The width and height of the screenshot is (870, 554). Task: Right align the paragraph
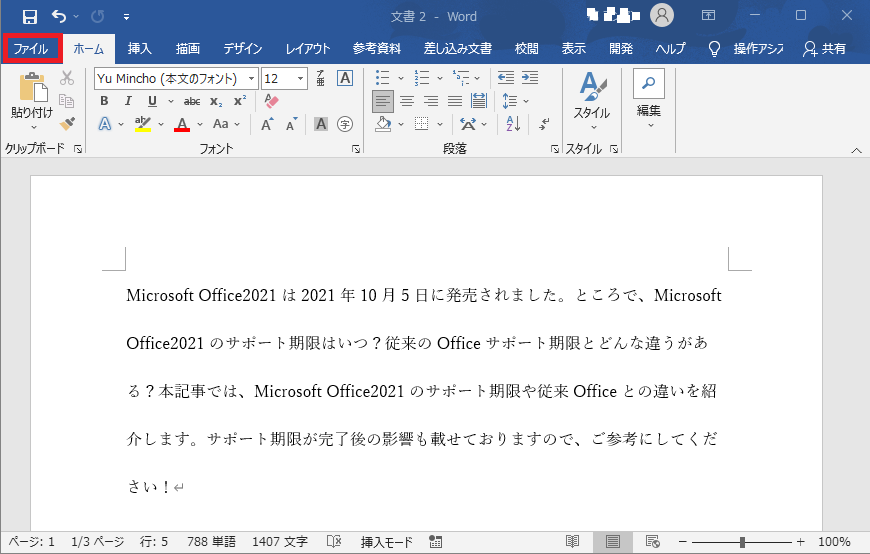431,101
